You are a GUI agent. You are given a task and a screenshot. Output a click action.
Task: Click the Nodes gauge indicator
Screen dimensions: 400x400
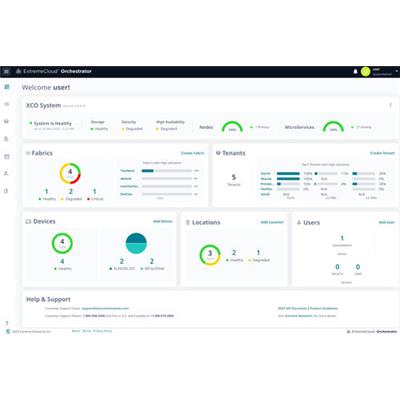[232, 127]
